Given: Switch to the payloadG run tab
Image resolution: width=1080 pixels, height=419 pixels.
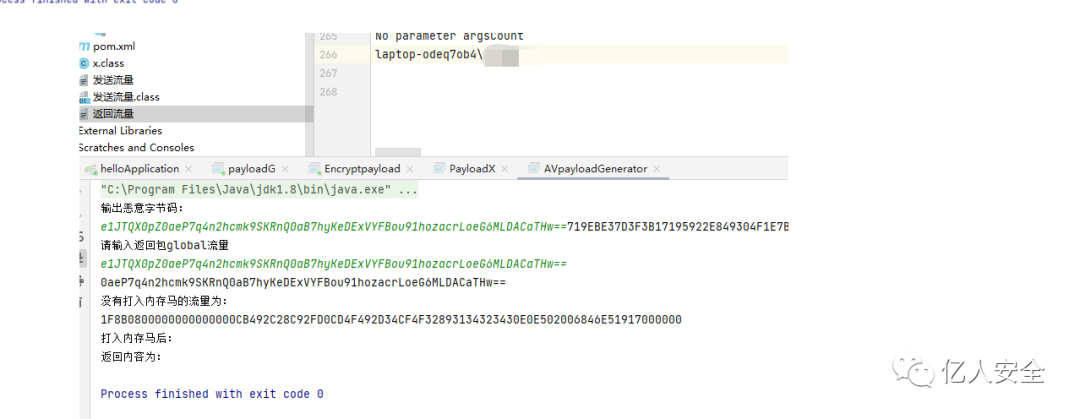Looking at the screenshot, I should 251,169.
